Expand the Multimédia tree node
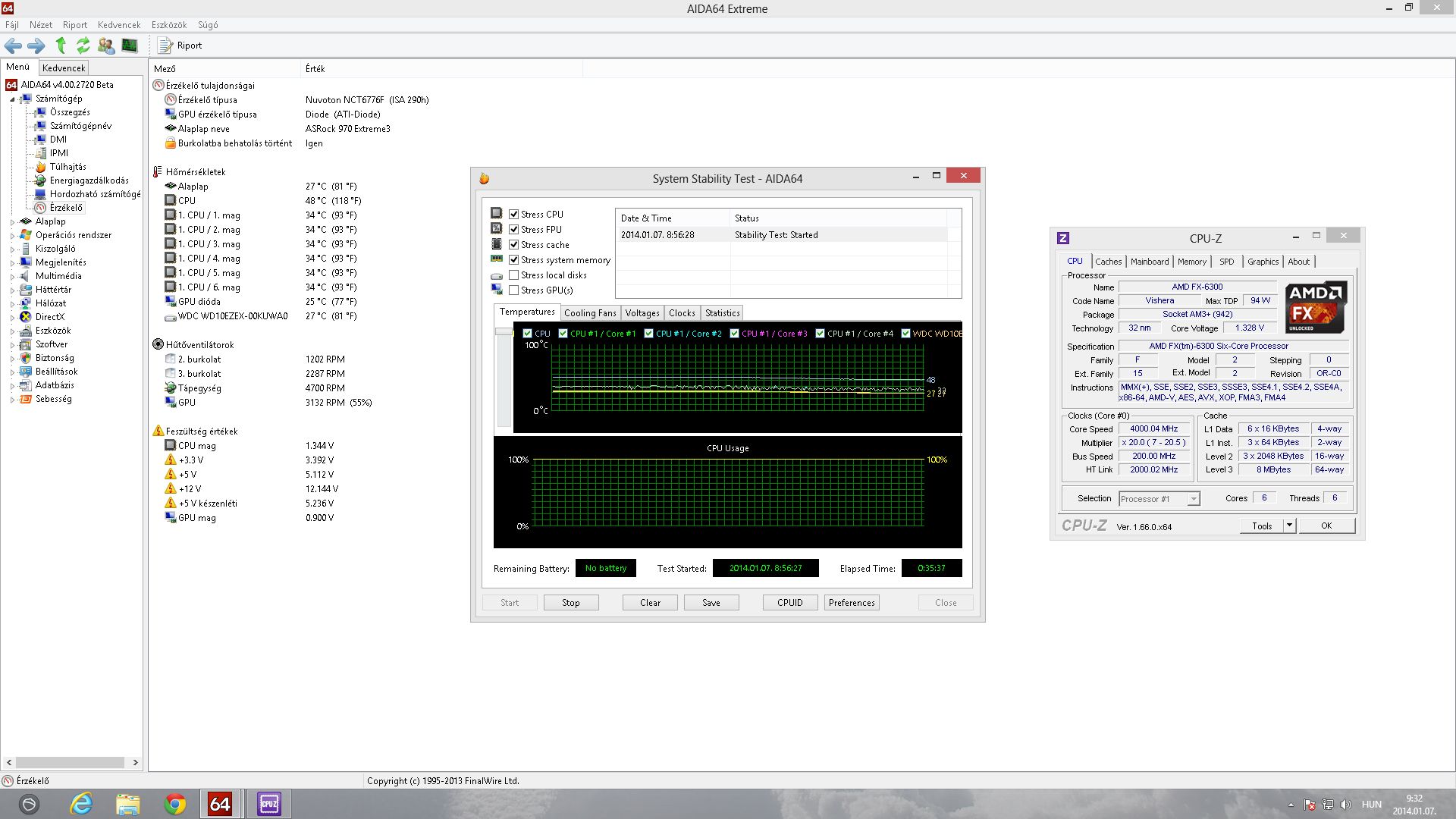This screenshot has height=819, width=1456. [x=12, y=277]
